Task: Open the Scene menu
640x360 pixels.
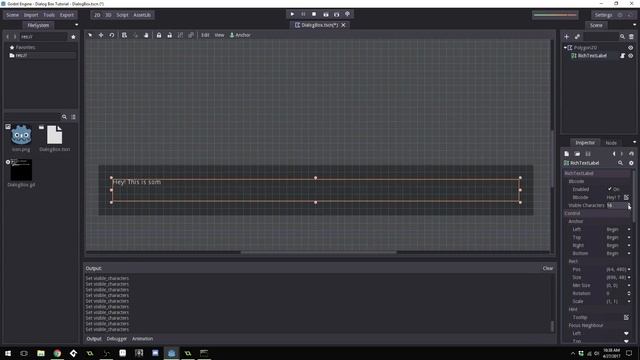Action: pos(13,15)
